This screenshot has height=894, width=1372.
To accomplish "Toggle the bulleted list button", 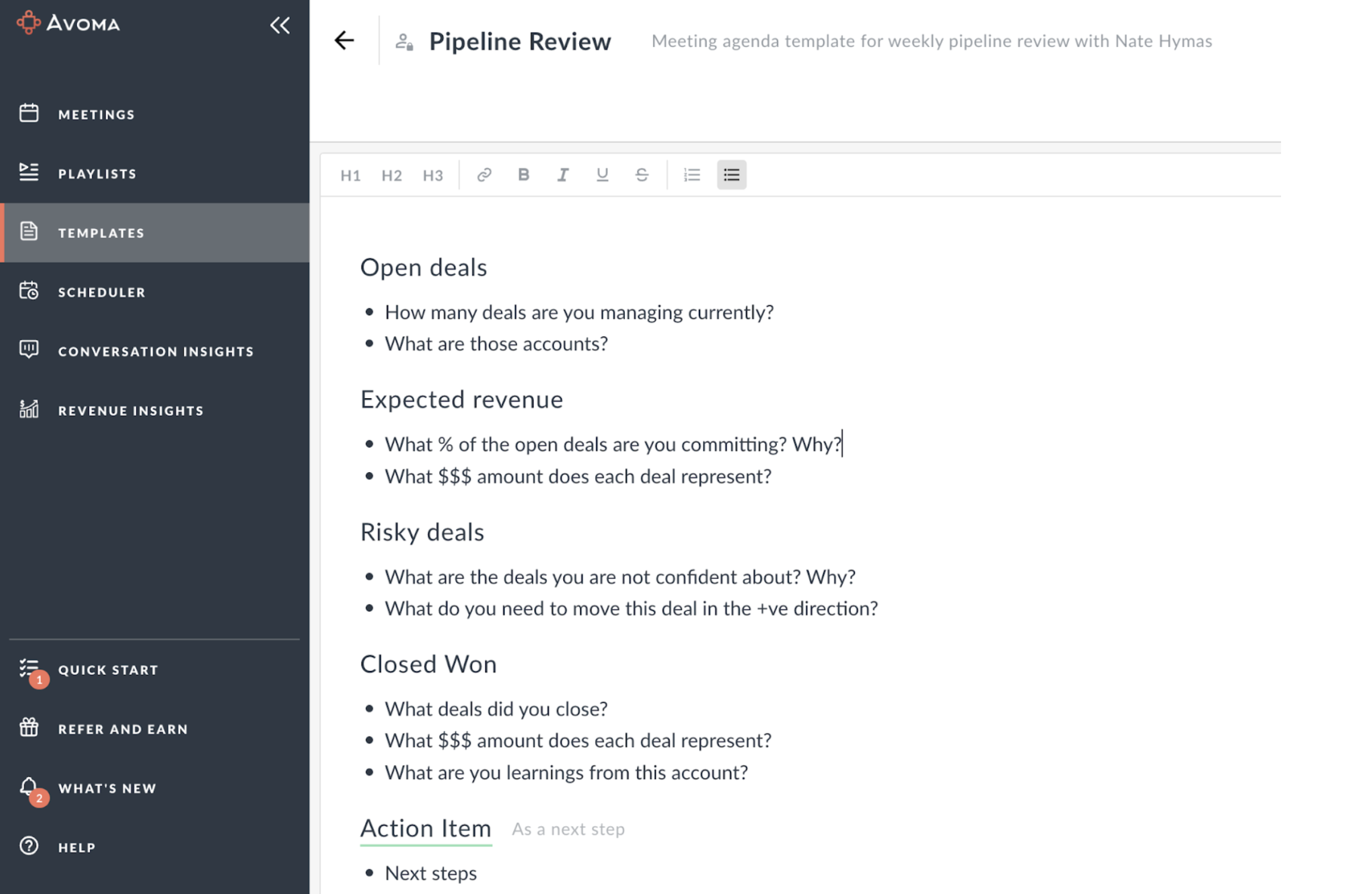I will click(731, 175).
